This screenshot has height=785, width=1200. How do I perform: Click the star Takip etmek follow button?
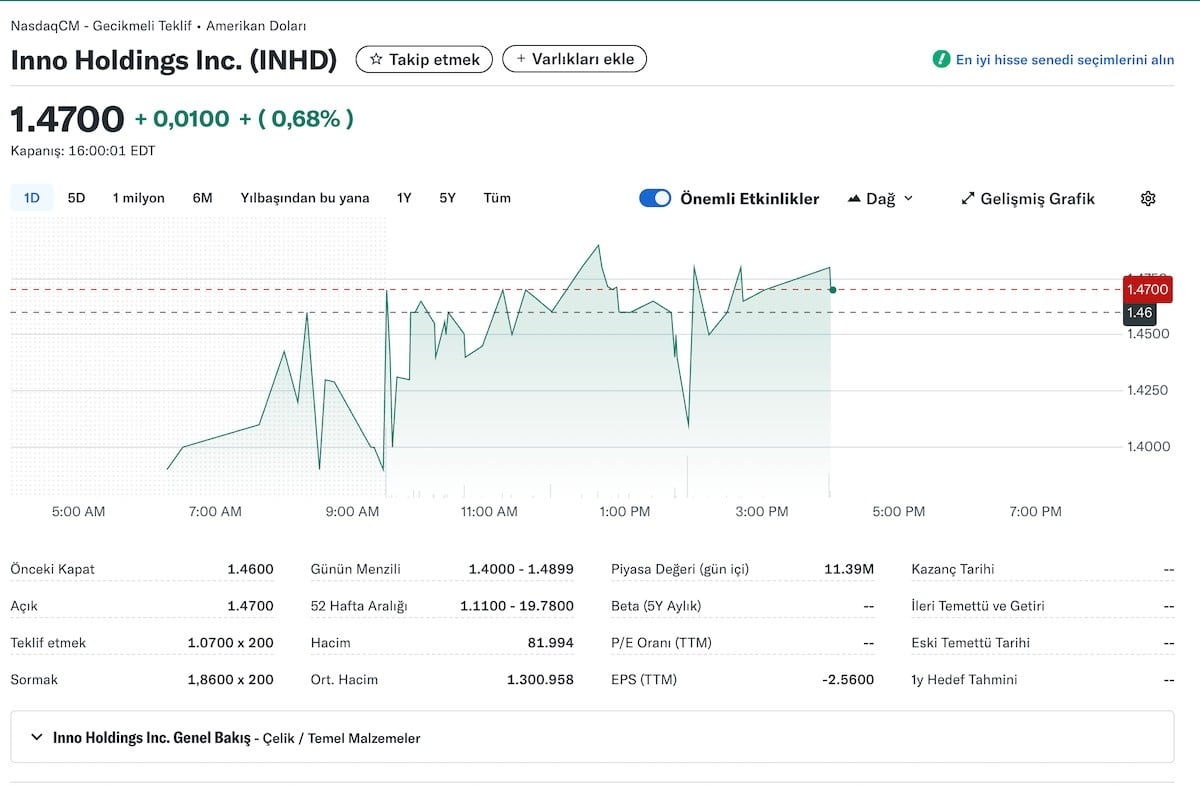point(424,59)
